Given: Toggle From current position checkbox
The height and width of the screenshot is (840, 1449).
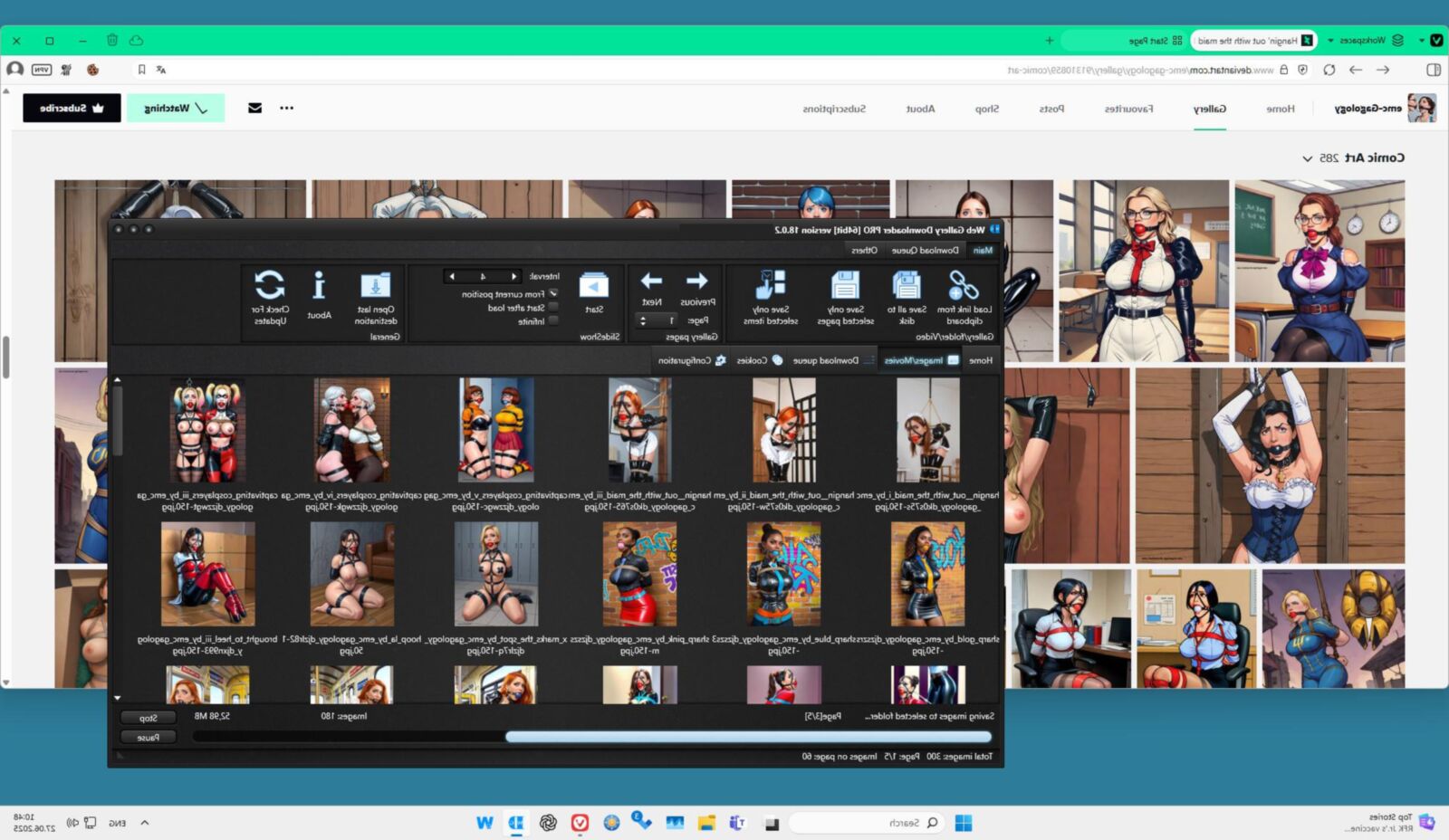Looking at the screenshot, I should 553,294.
